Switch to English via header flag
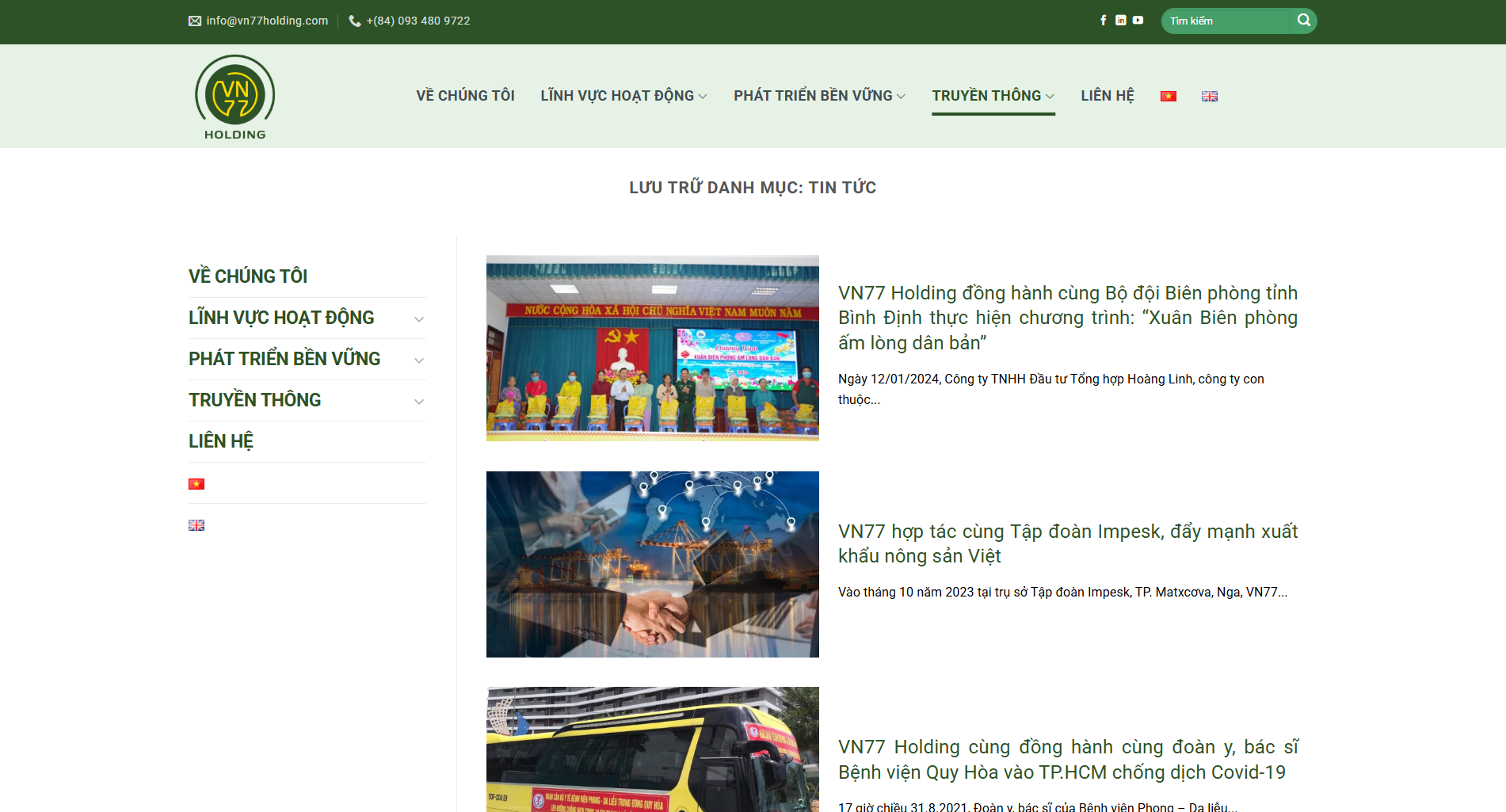 click(x=1209, y=97)
